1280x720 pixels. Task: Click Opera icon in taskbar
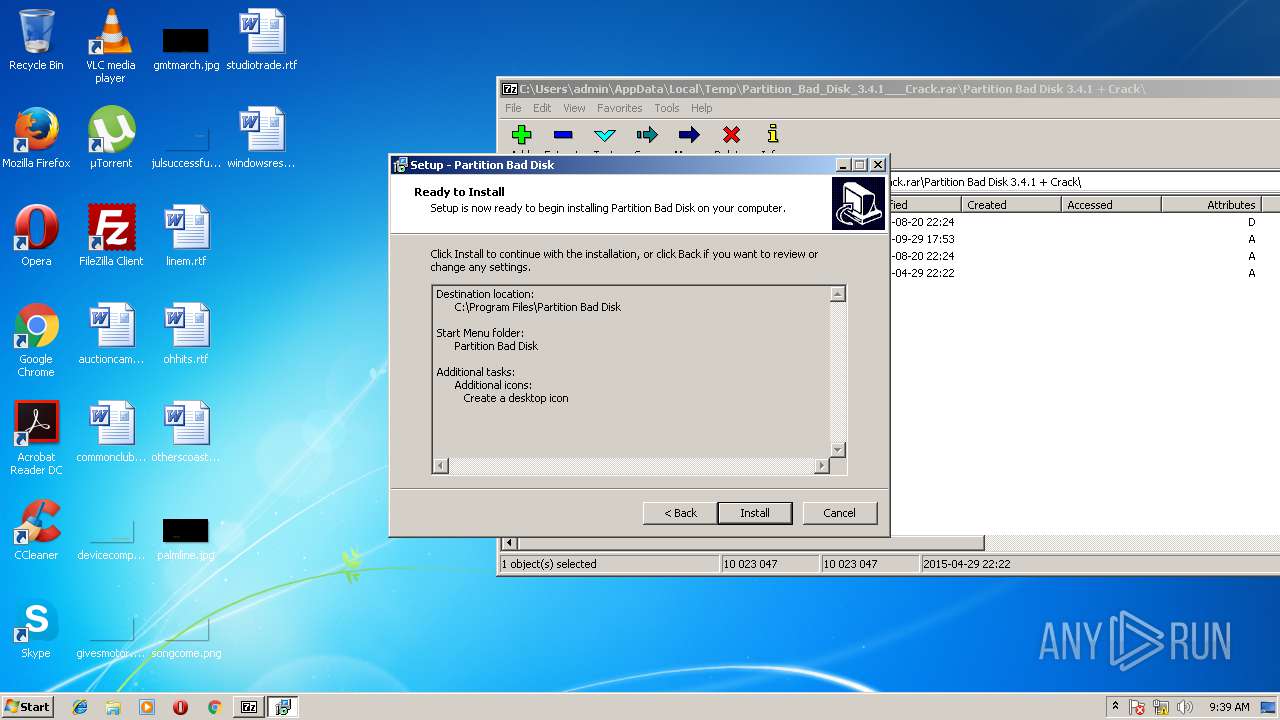[180, 707]
